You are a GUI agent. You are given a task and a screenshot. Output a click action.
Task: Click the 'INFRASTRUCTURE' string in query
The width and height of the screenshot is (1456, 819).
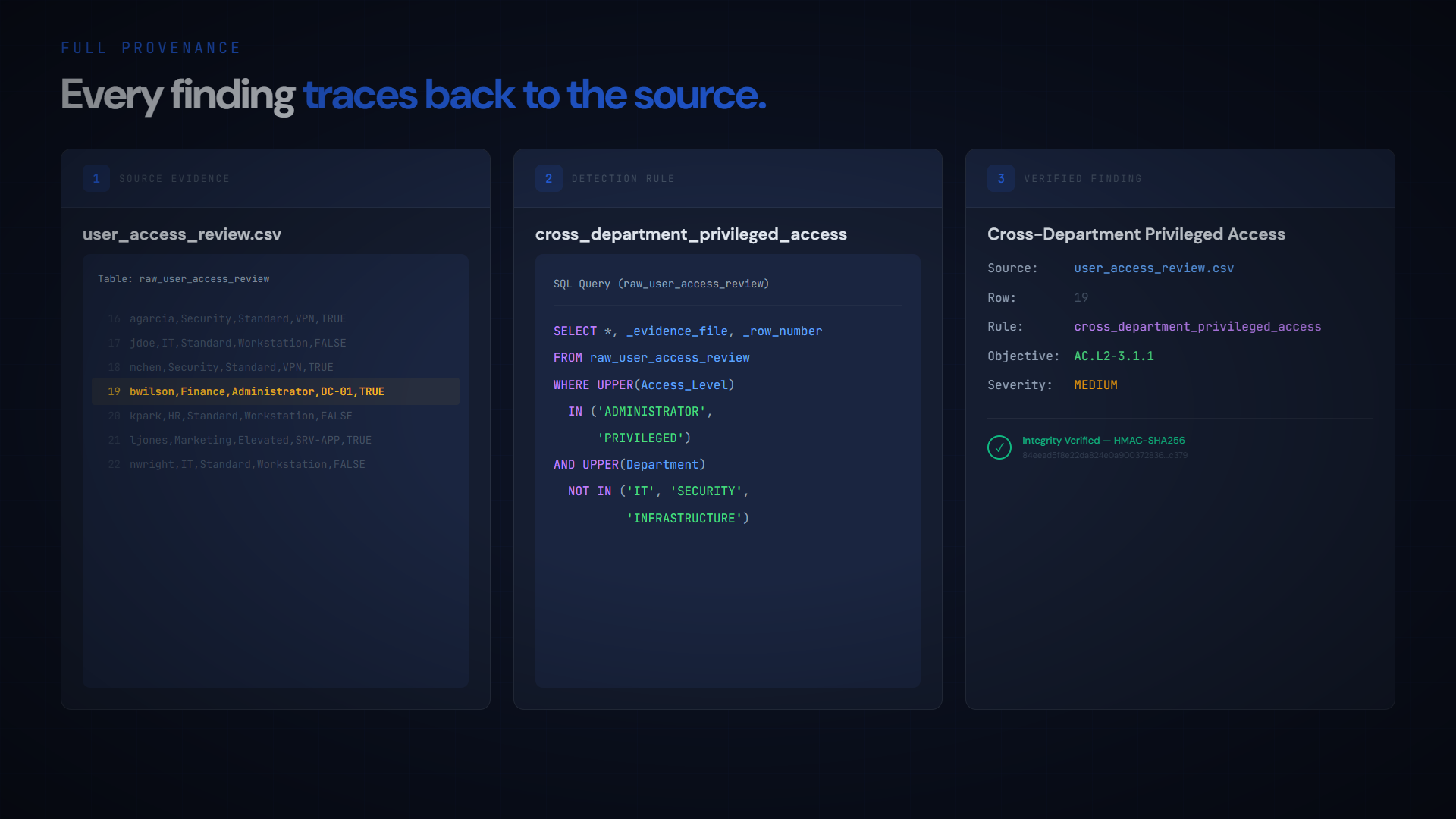[684, 519]
